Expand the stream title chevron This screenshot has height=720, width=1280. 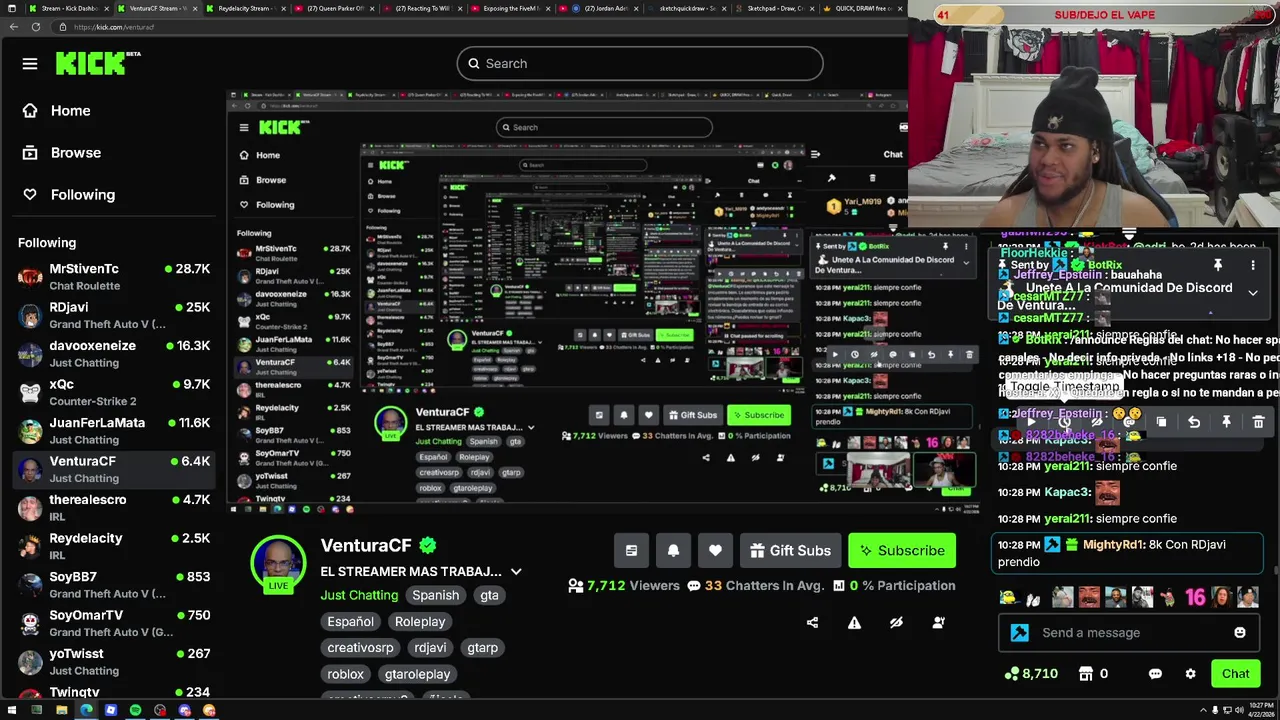tap(516, 572)
